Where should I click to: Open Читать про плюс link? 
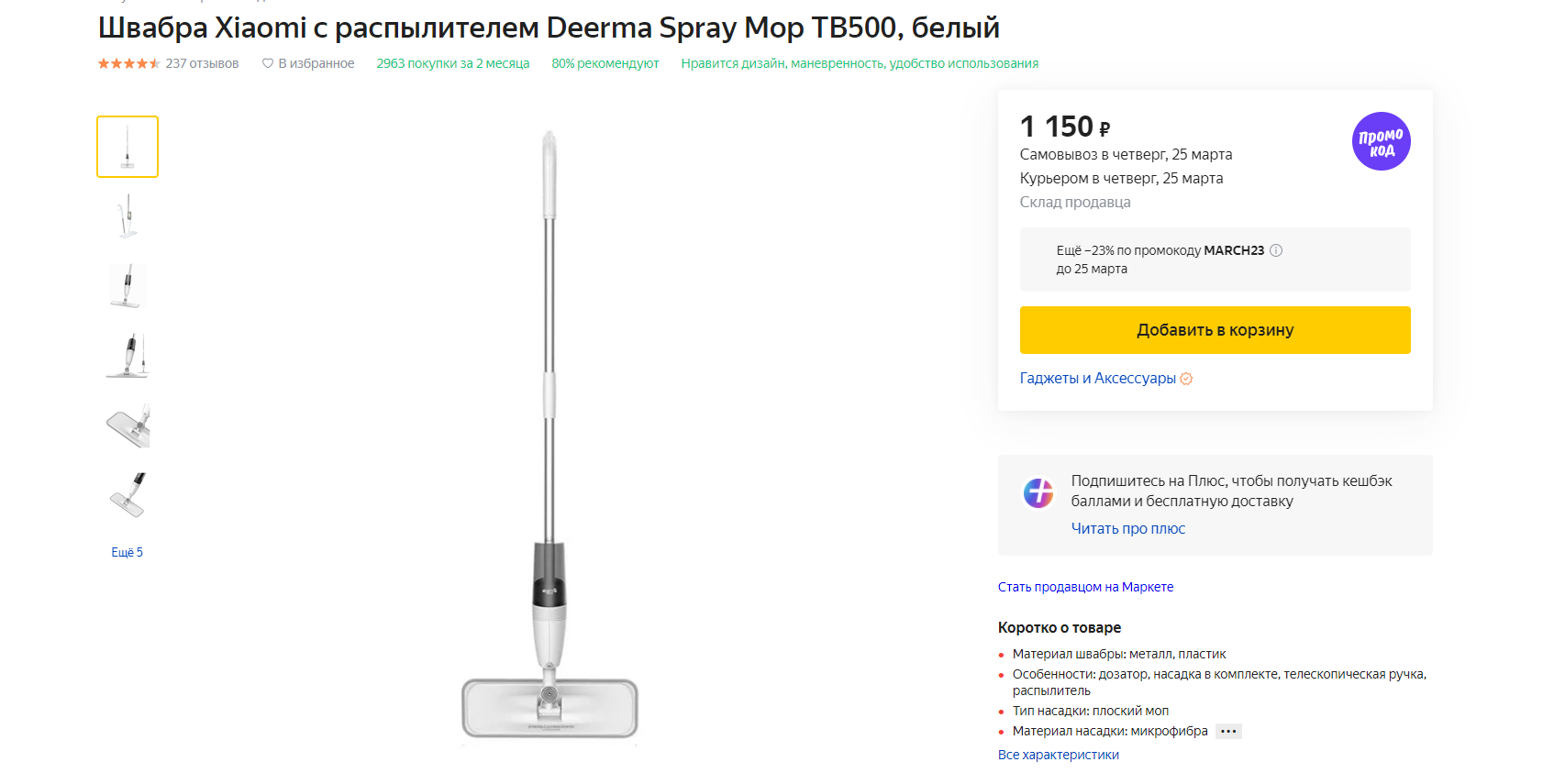coord(1127,528)
